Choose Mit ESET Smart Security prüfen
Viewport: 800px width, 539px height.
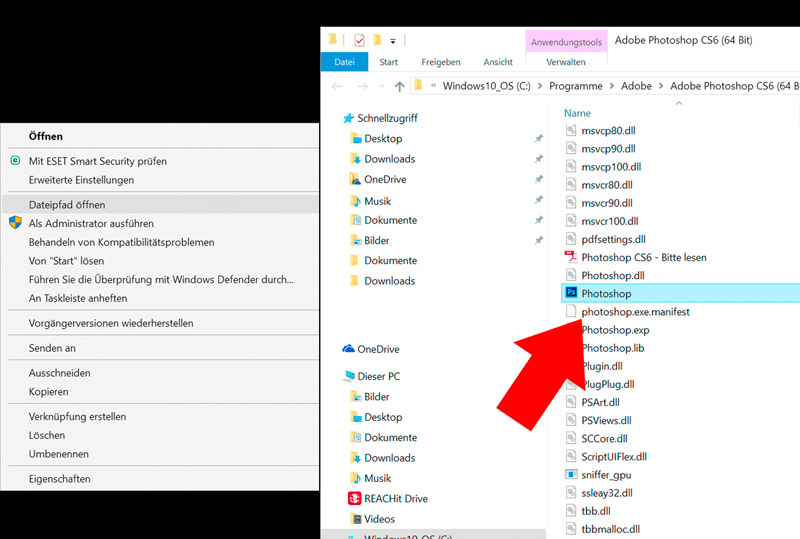(162, 161)
